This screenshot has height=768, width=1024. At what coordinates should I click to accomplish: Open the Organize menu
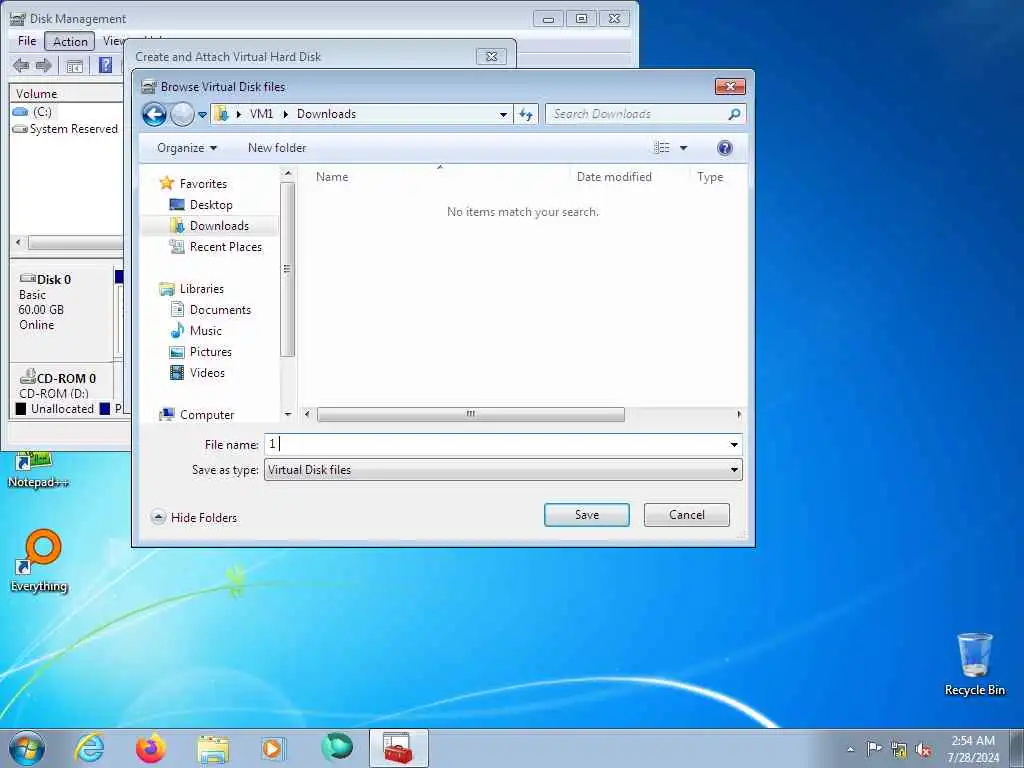(187, 148)
